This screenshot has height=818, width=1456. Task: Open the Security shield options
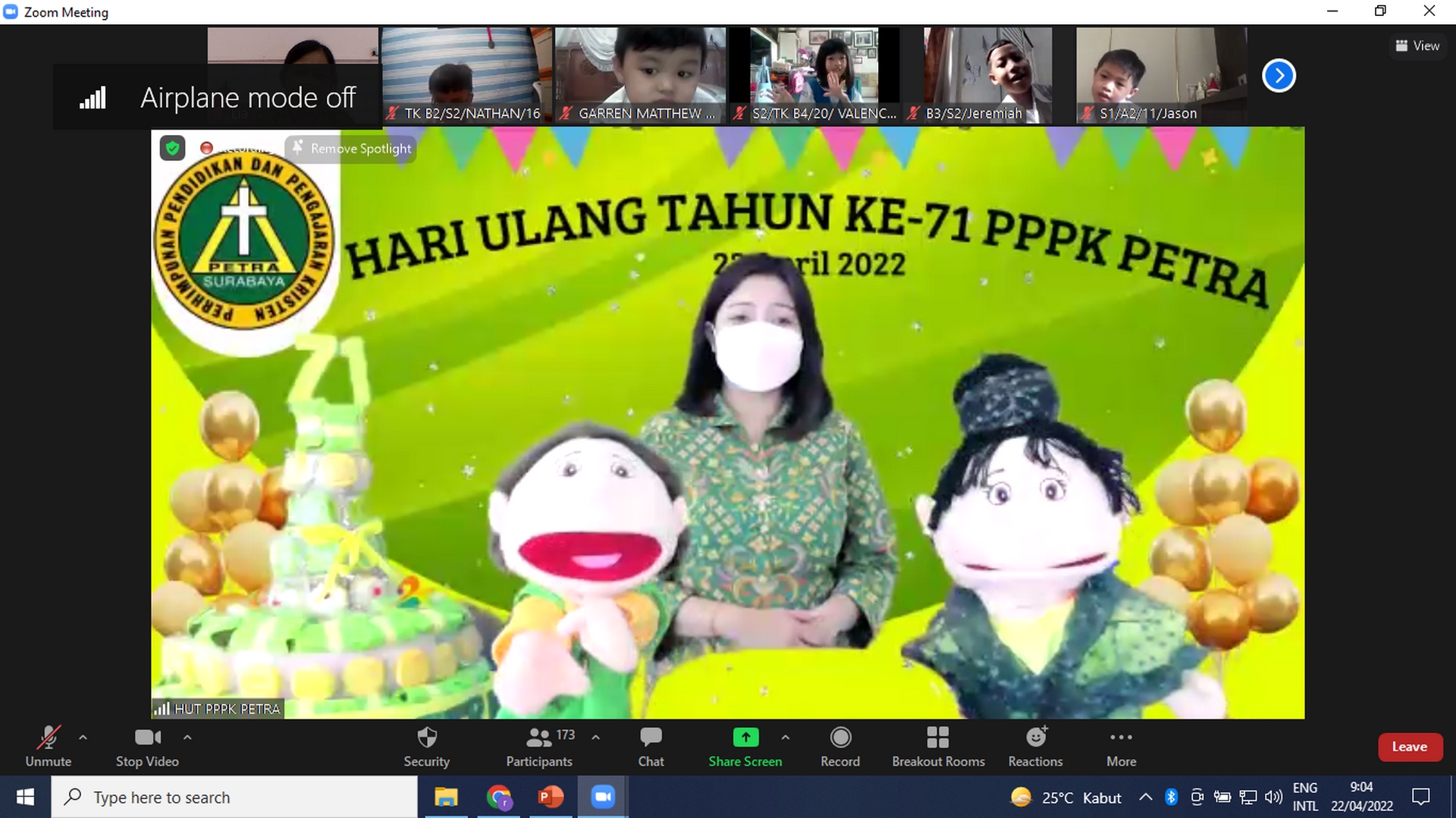tap(426, 746)
